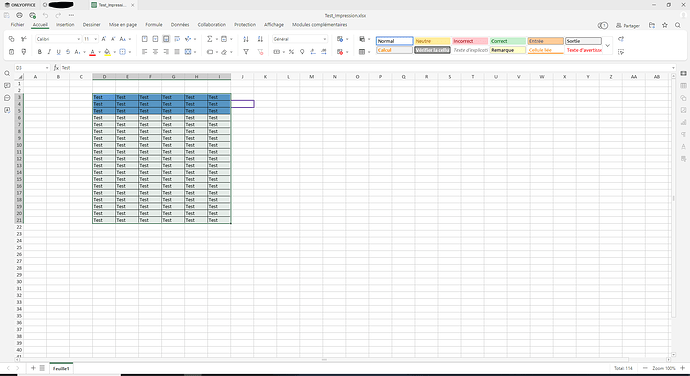Switch to the Mise en page tab

tap(123, 25)
